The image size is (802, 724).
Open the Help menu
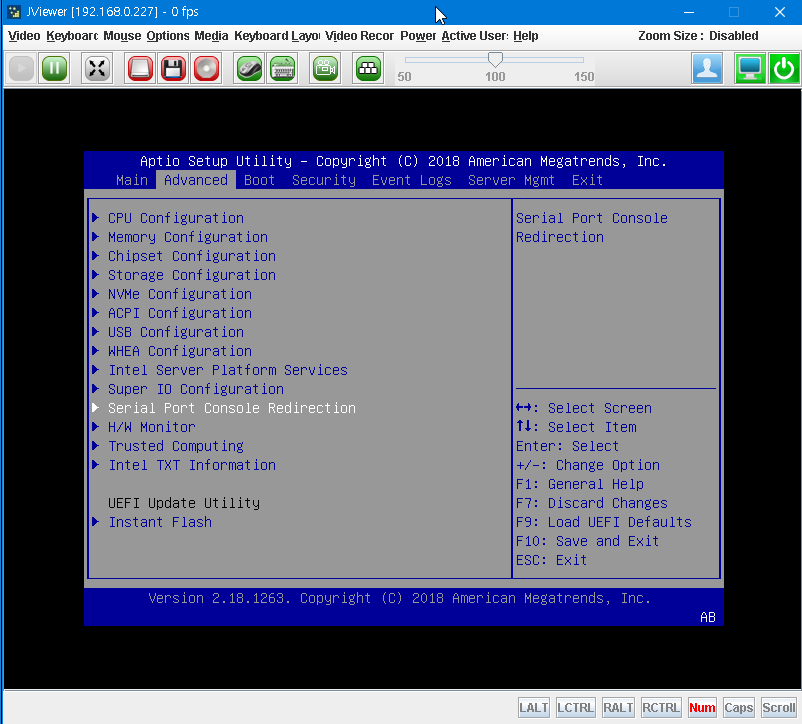[x=526, y=36]
